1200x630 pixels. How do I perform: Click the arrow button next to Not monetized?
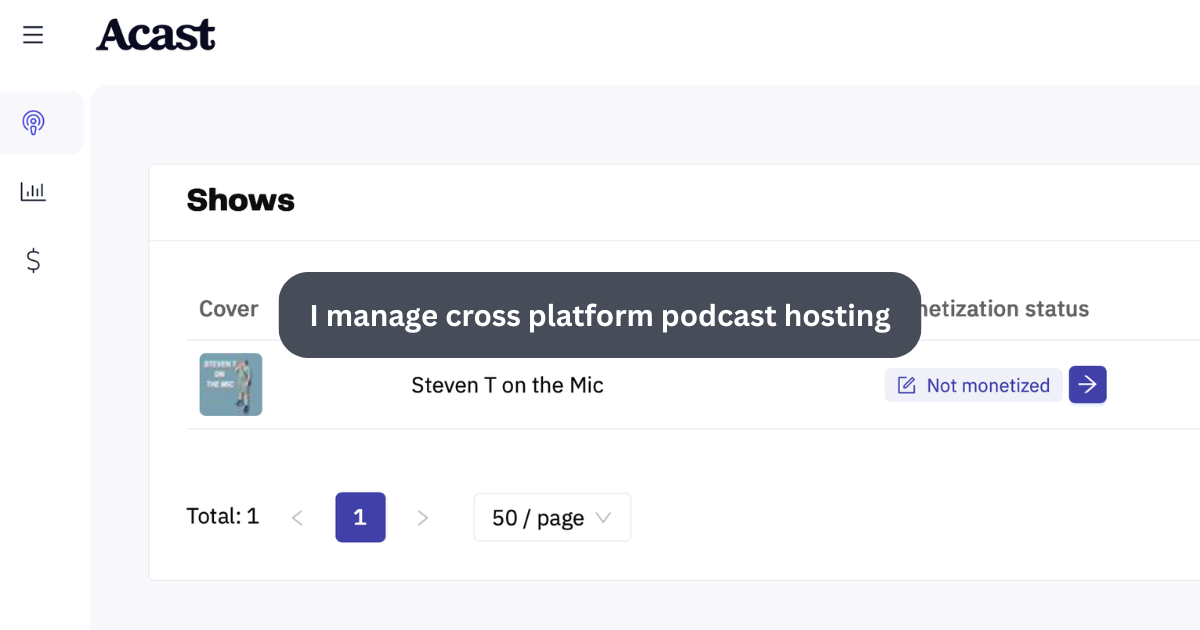point(1088,385)
